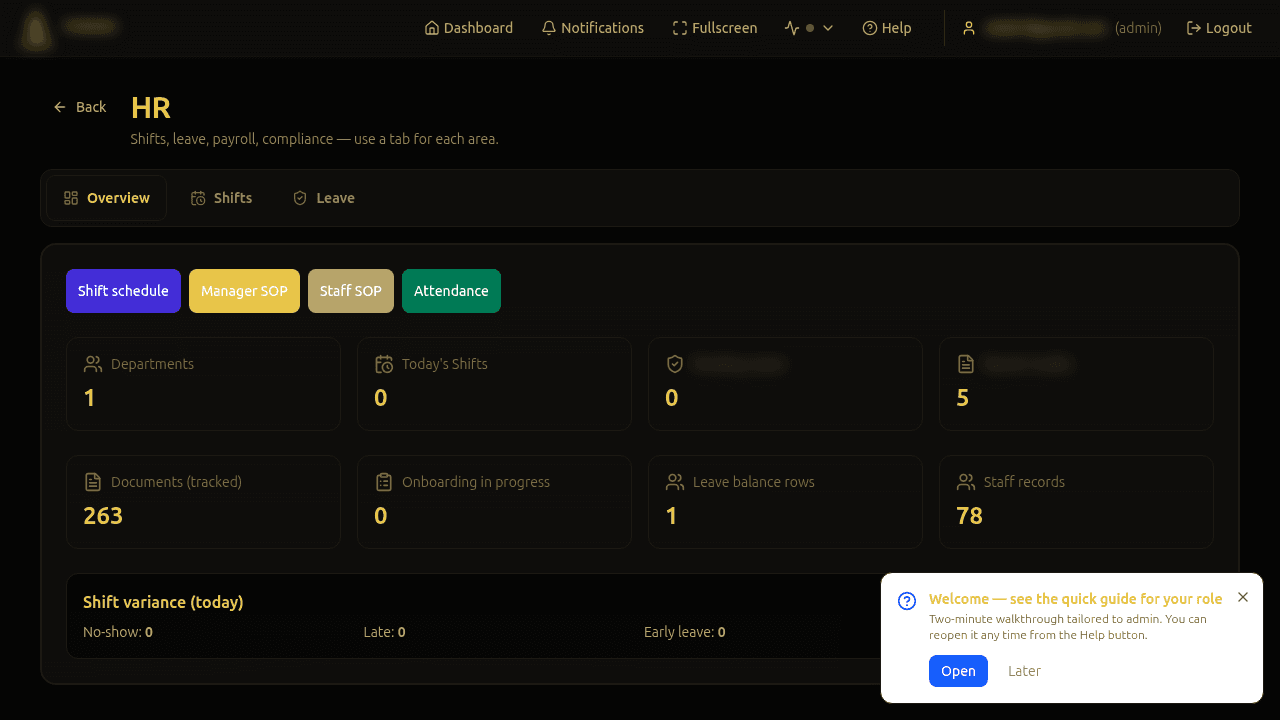Open the Manager SOP button

click(244, 291)
